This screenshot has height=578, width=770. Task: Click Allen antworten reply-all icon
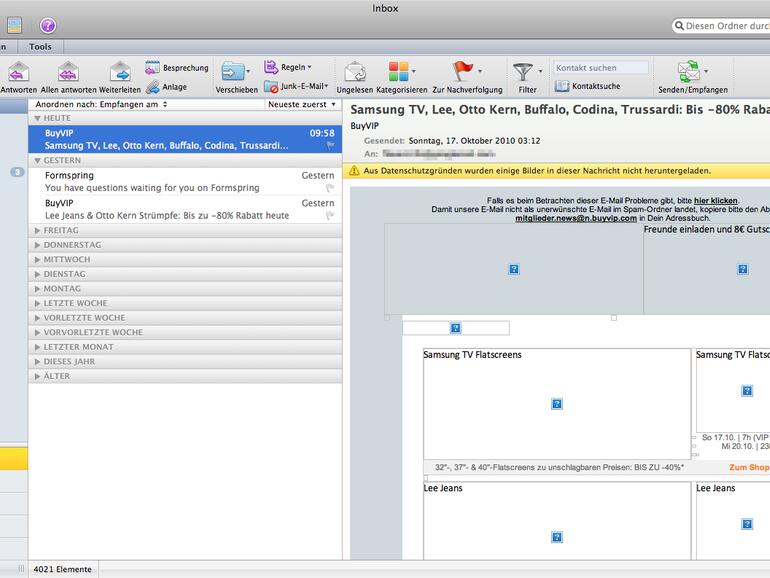tap(68, 72)
